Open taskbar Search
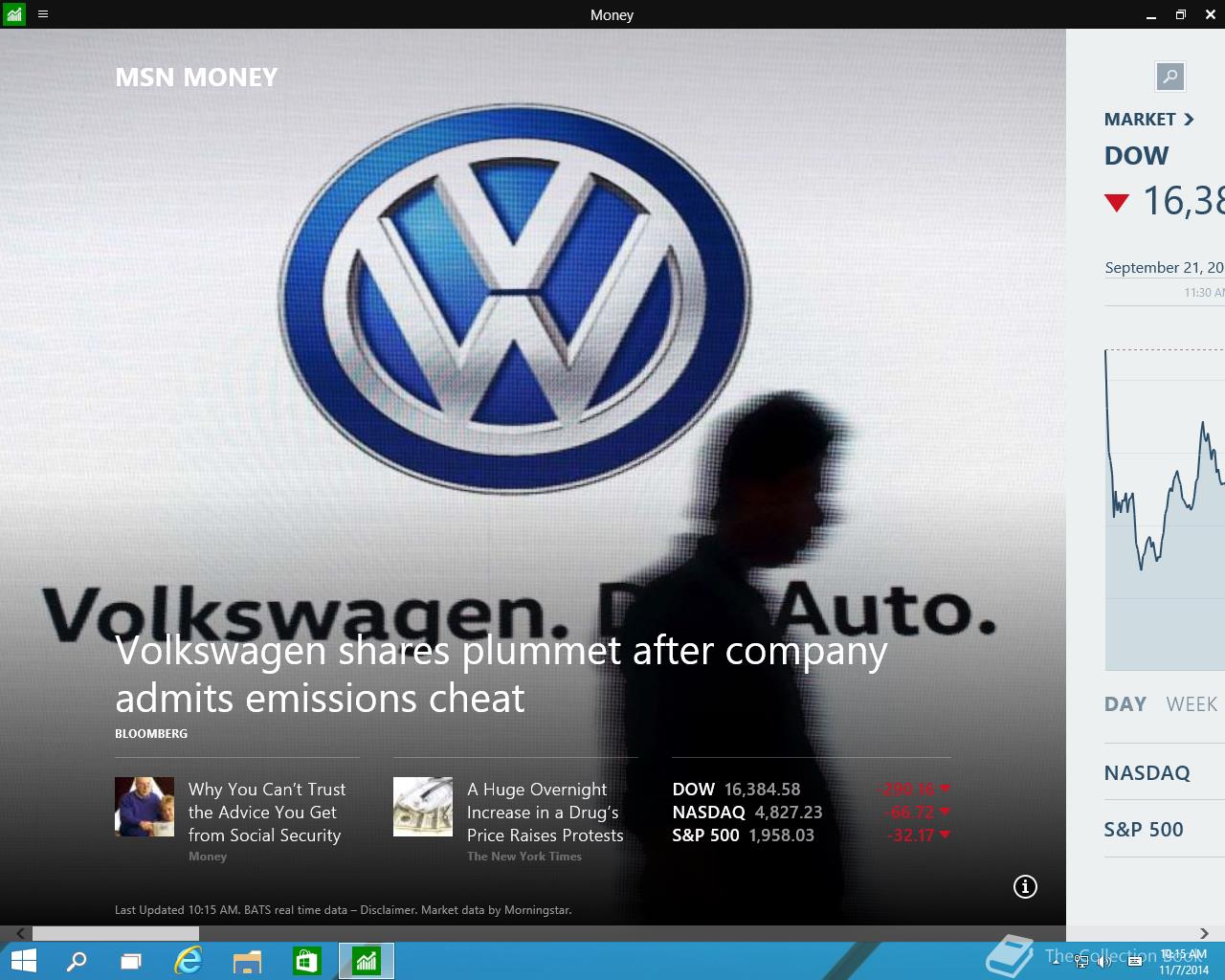 pyautogui.click(x=77, y=961)
